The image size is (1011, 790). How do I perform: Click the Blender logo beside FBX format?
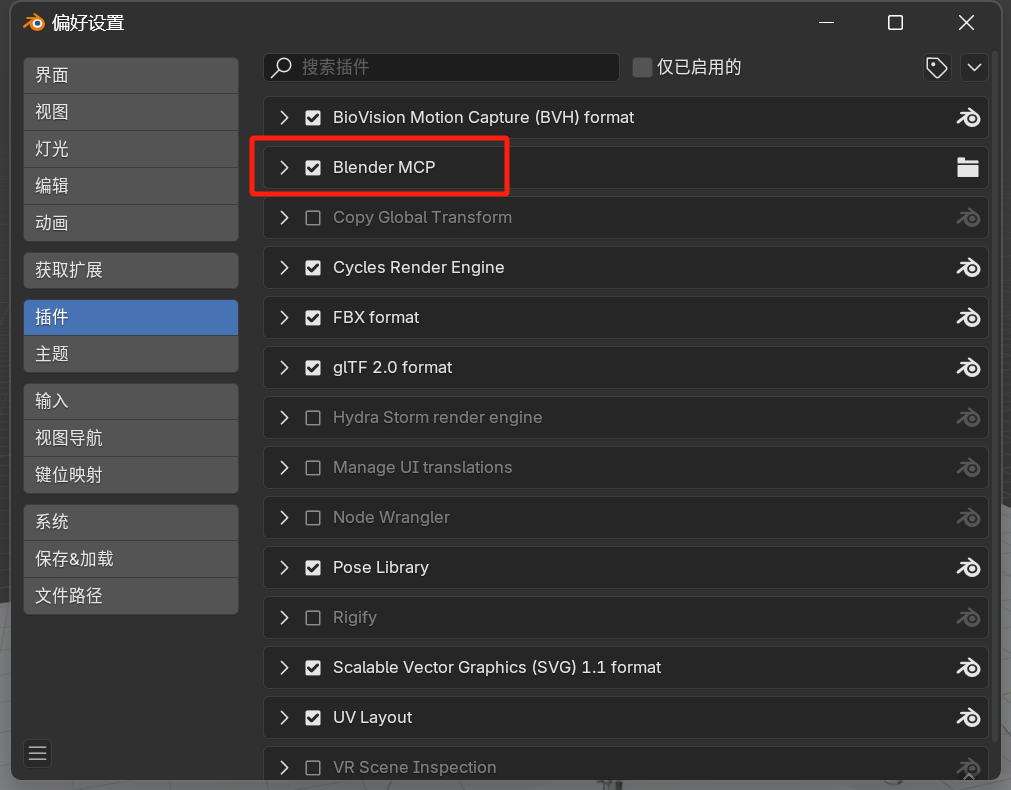point(967,317)
